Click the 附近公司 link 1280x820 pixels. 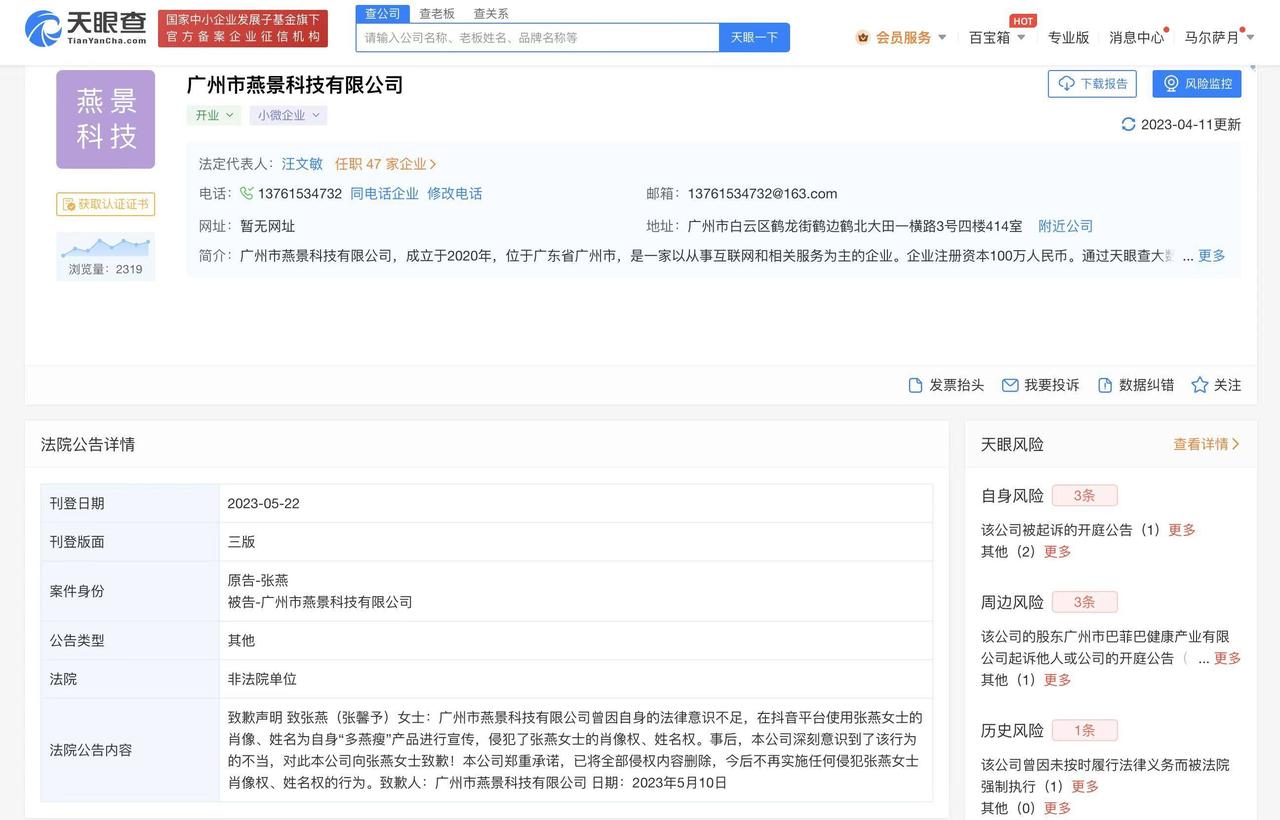click(x=1065, y=226)
